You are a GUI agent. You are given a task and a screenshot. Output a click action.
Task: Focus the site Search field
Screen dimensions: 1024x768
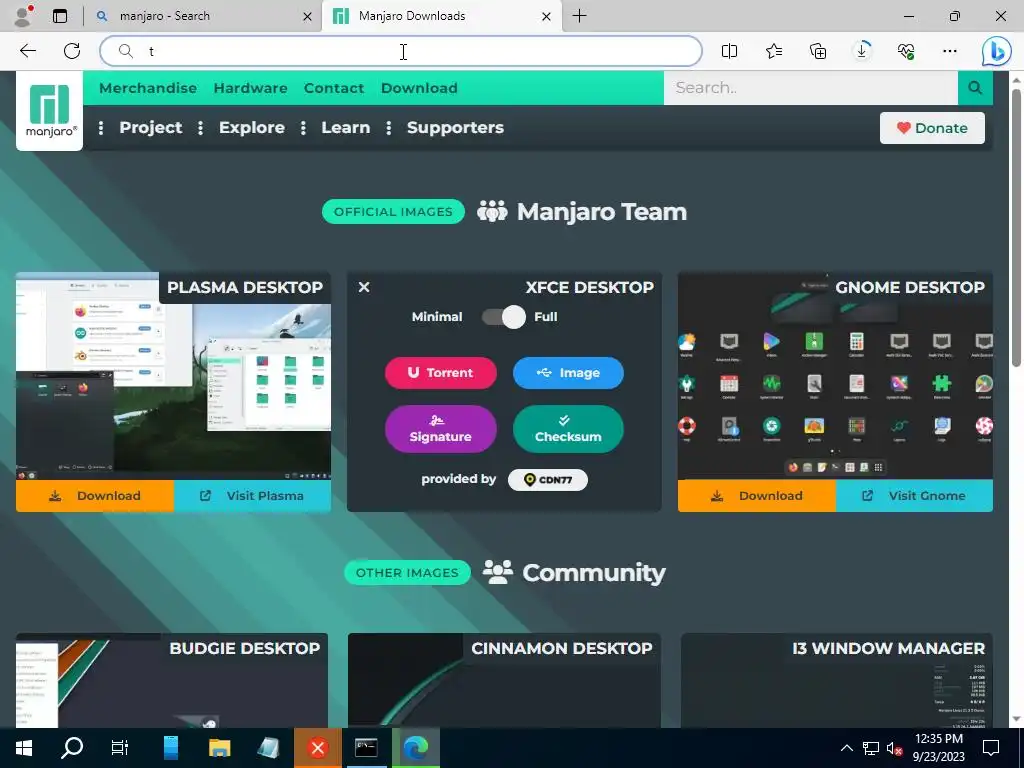point(810,88)
